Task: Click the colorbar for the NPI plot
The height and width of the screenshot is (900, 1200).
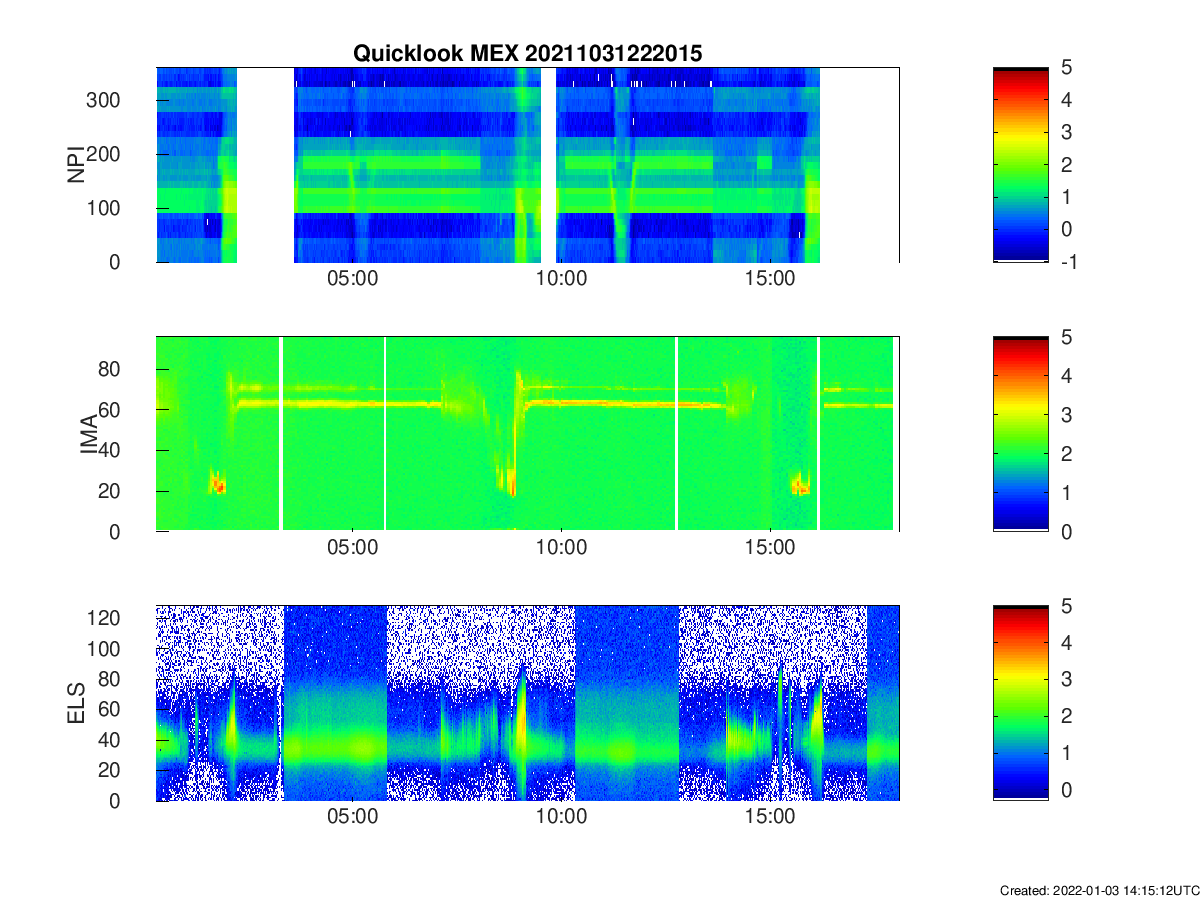Action: 1021,165
